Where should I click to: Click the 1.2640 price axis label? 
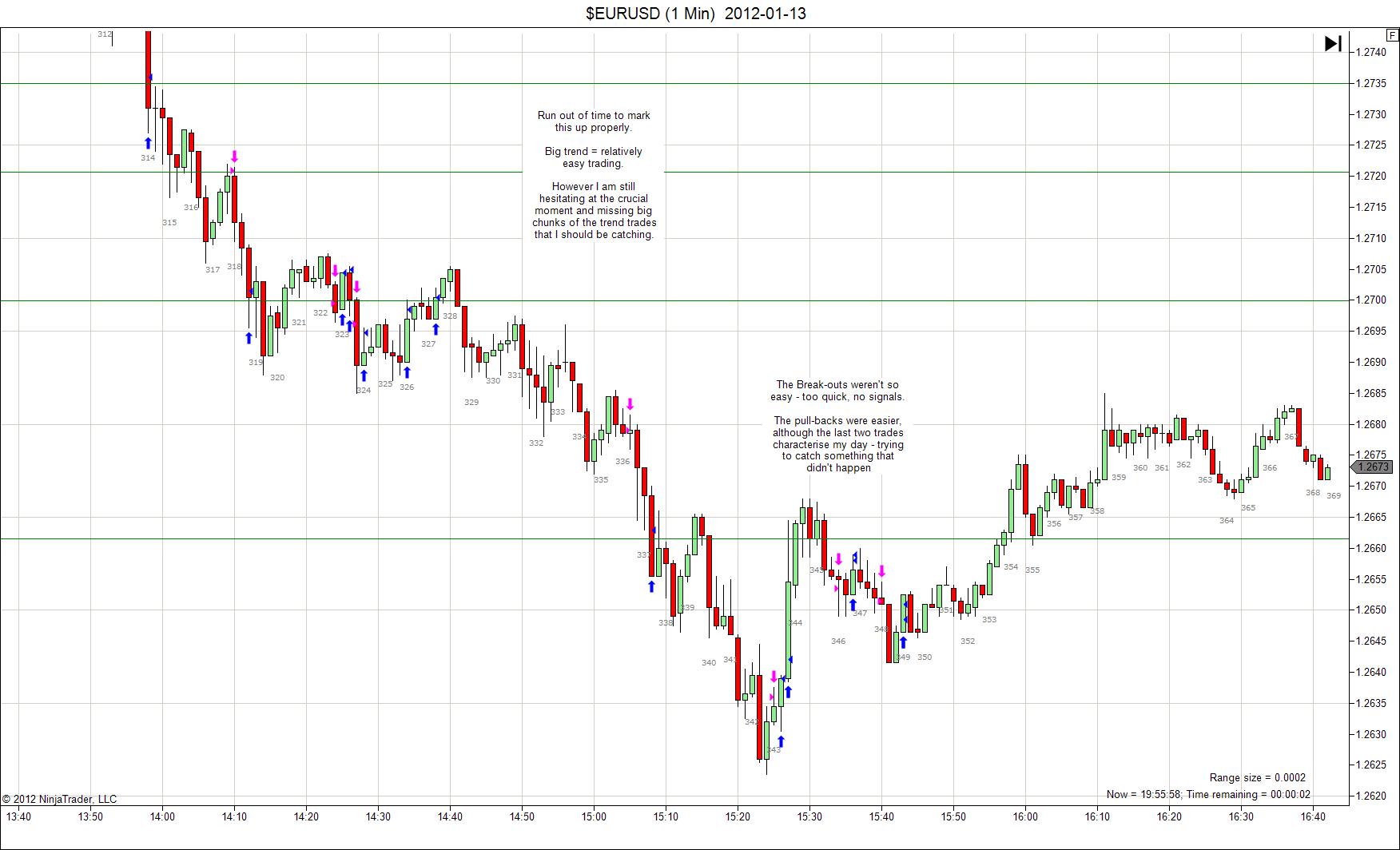pos(1370,672)
